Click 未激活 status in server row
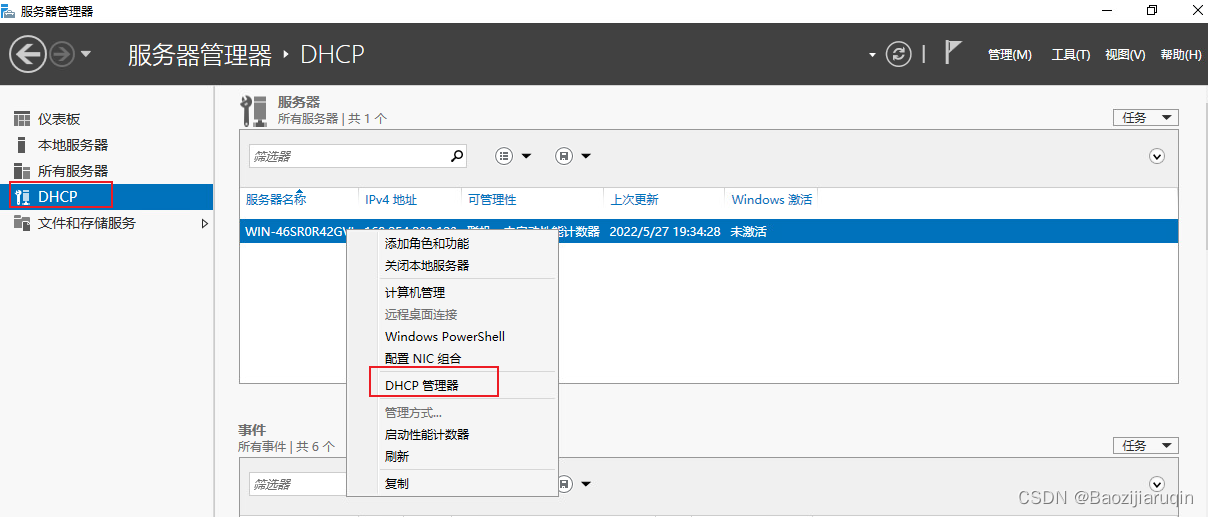The image size is (1208, 517). point(748,231)
